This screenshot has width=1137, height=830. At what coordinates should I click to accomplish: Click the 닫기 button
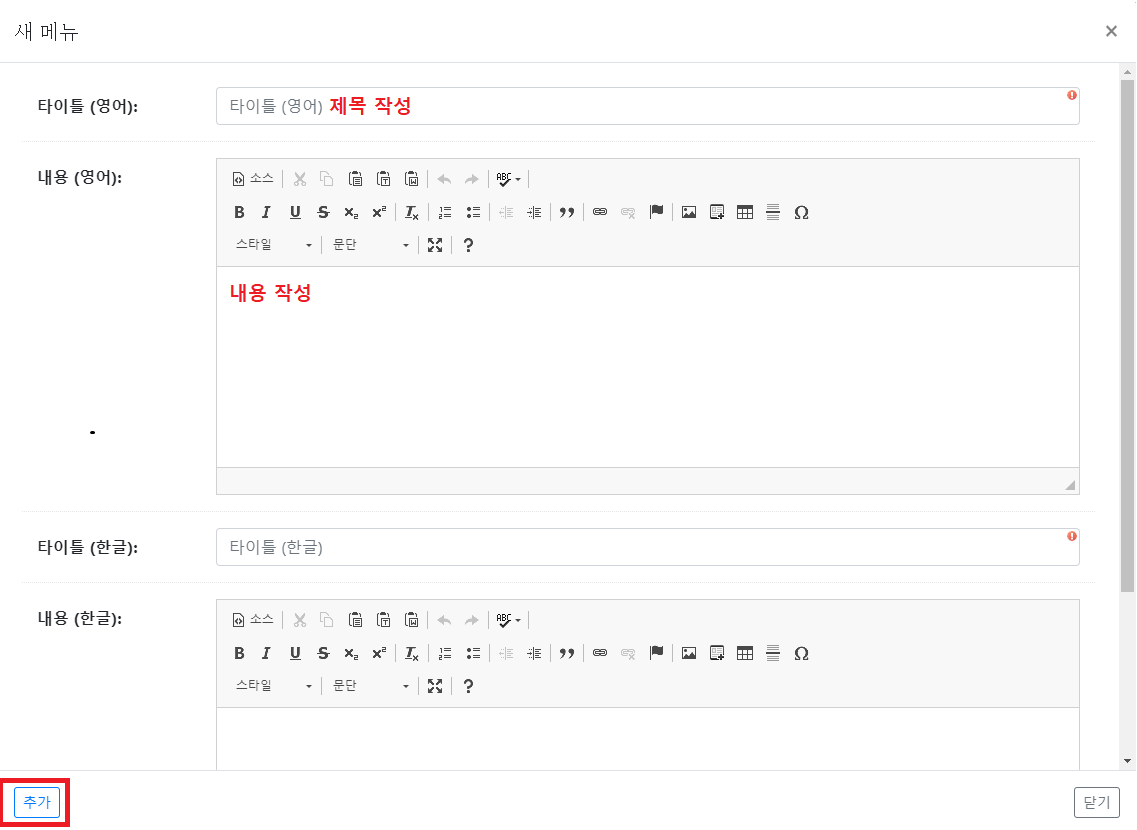pos(1096,802)
